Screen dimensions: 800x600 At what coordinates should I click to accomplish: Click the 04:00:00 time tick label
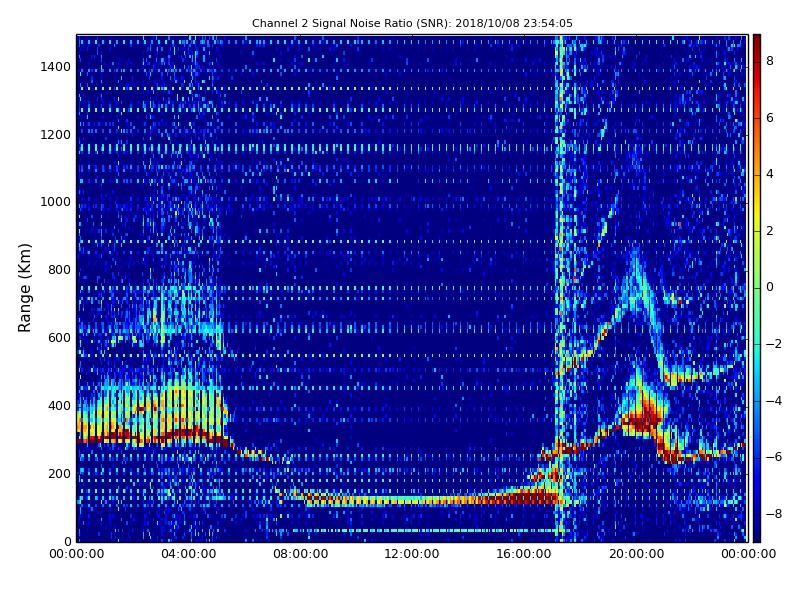tap(189, 554)
